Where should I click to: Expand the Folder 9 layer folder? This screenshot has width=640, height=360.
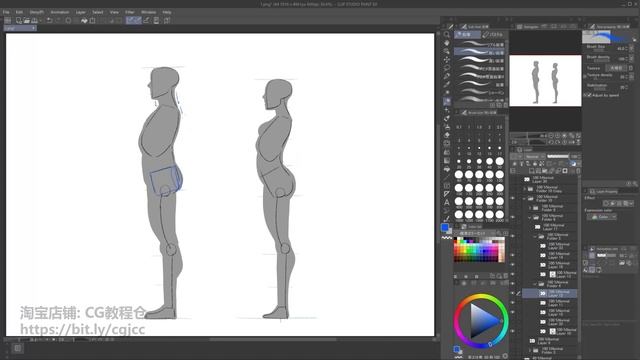(530, 208)
